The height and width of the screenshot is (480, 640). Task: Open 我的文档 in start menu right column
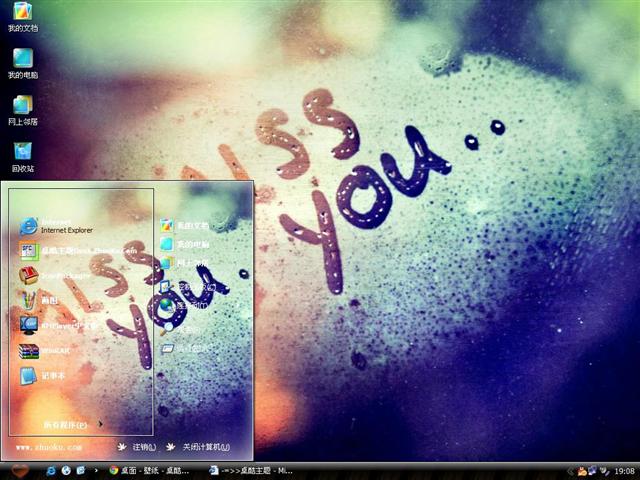[x=184, y=225]
